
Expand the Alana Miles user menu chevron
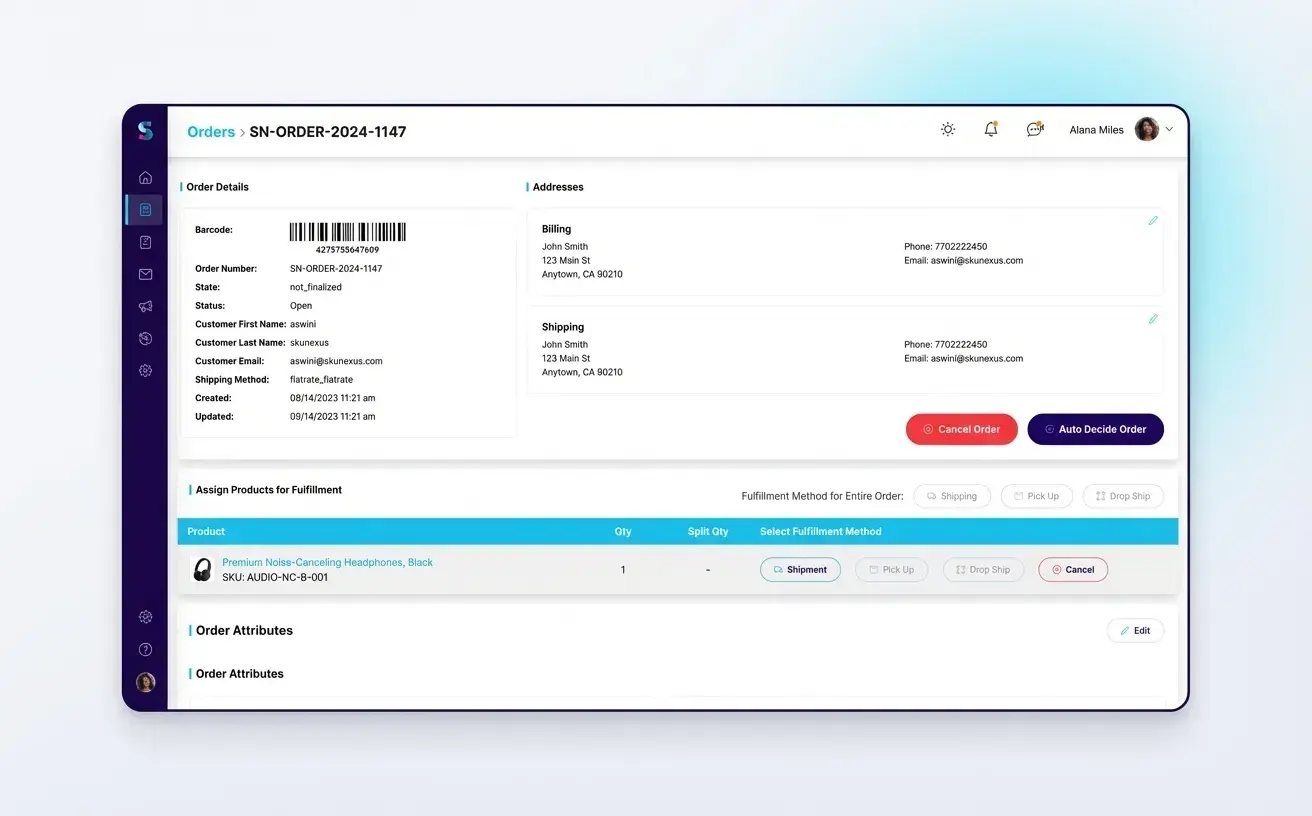pos(1169,130)
